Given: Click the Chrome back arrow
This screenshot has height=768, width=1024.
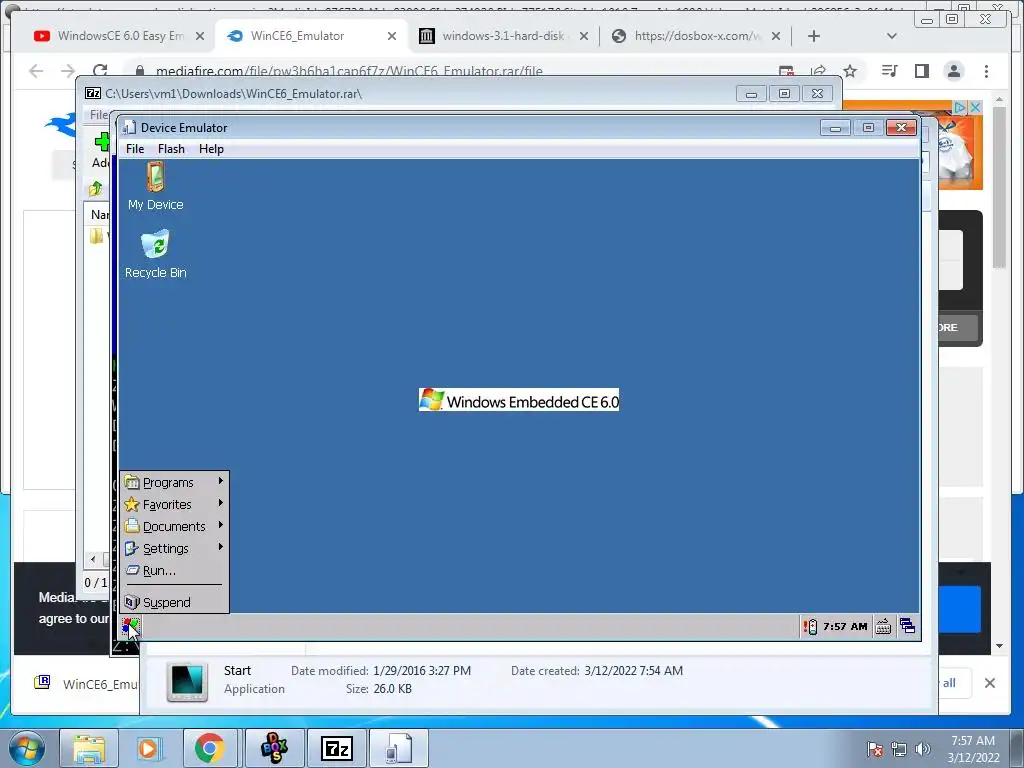Looking at the screenshot, I should pos(36,71).
